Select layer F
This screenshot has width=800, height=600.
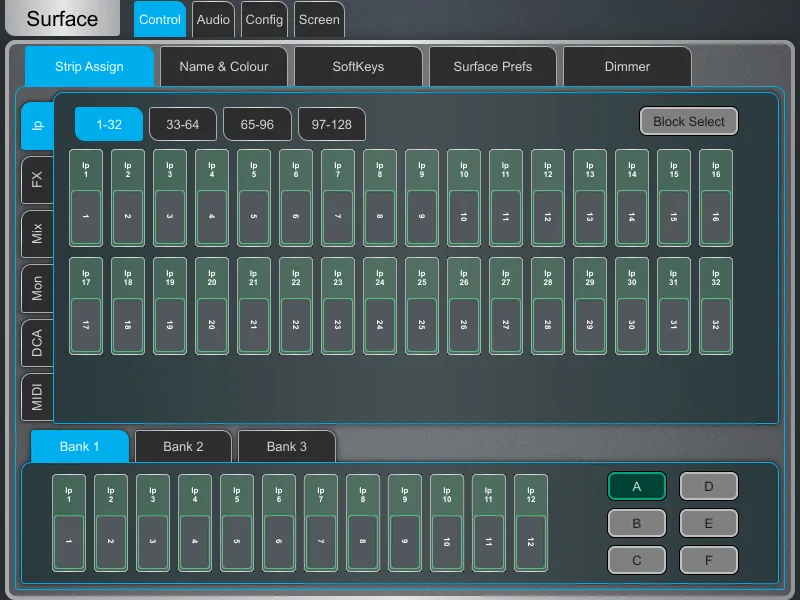709,560
